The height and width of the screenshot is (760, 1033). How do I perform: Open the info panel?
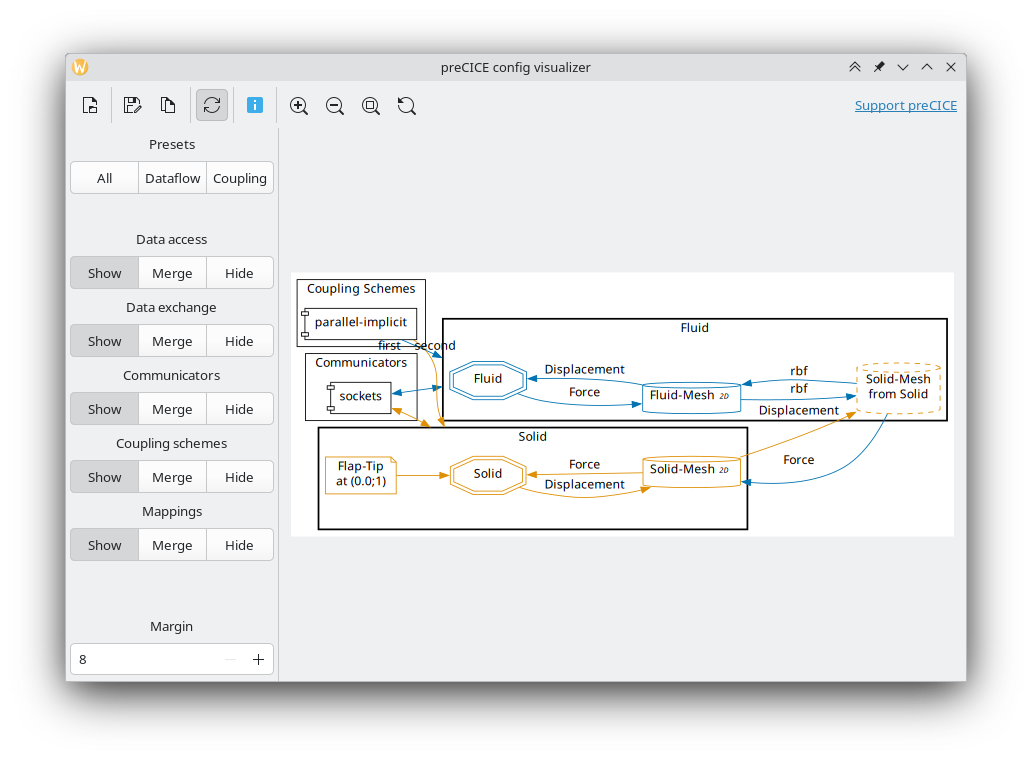point(255,105)
